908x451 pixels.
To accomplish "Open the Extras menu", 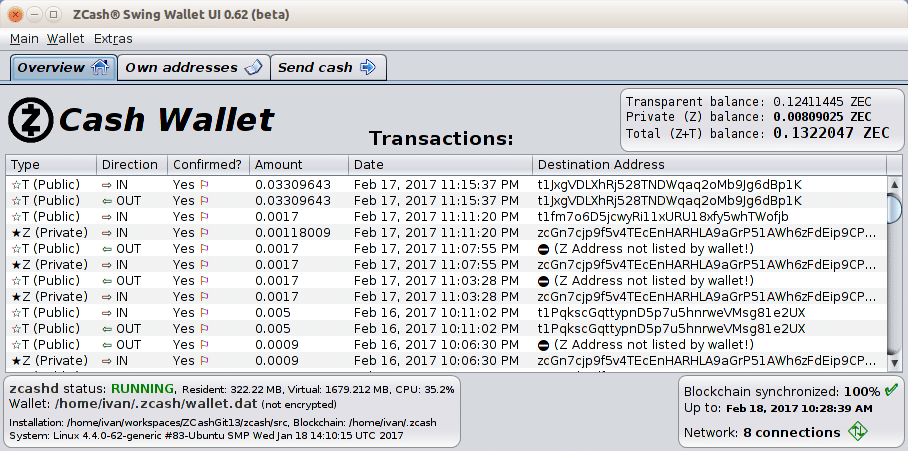I will pyautogui.click(x=113, y=39).
